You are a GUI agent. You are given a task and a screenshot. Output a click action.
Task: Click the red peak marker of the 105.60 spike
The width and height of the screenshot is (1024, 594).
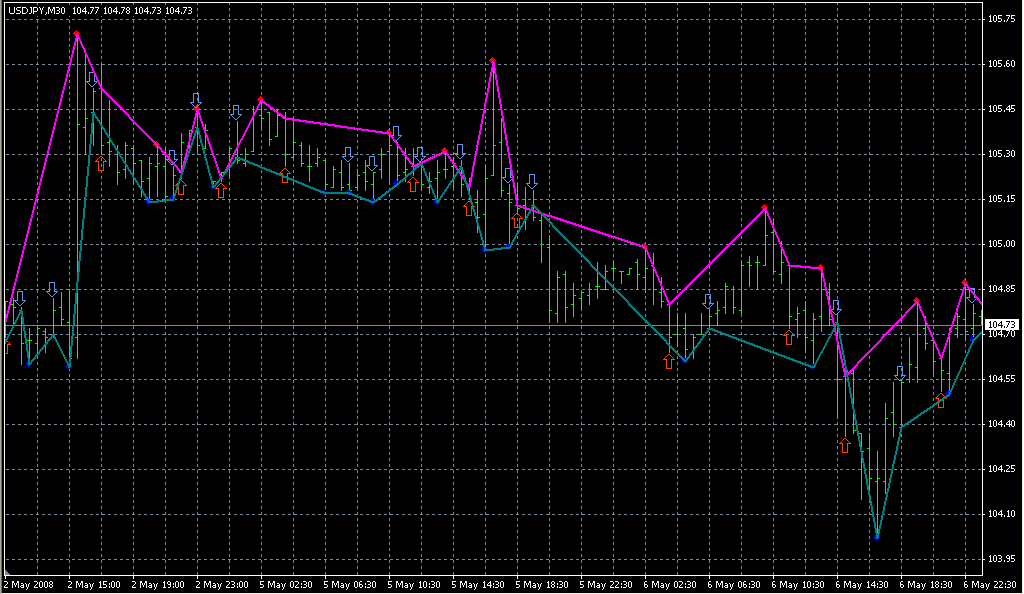[493, 61]
